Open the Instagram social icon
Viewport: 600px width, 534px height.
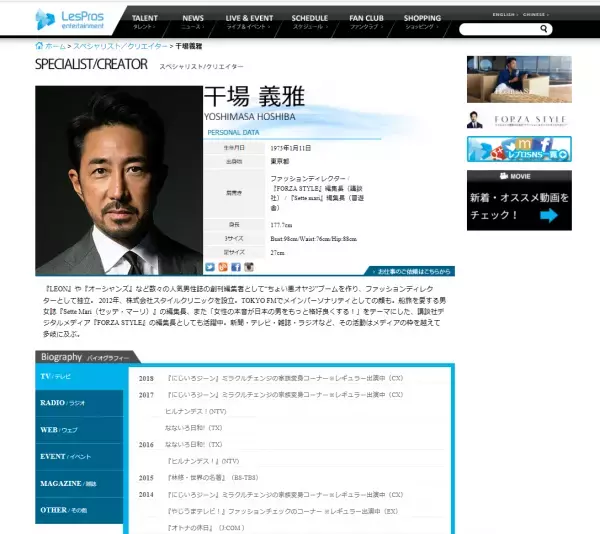click(249, 267)
